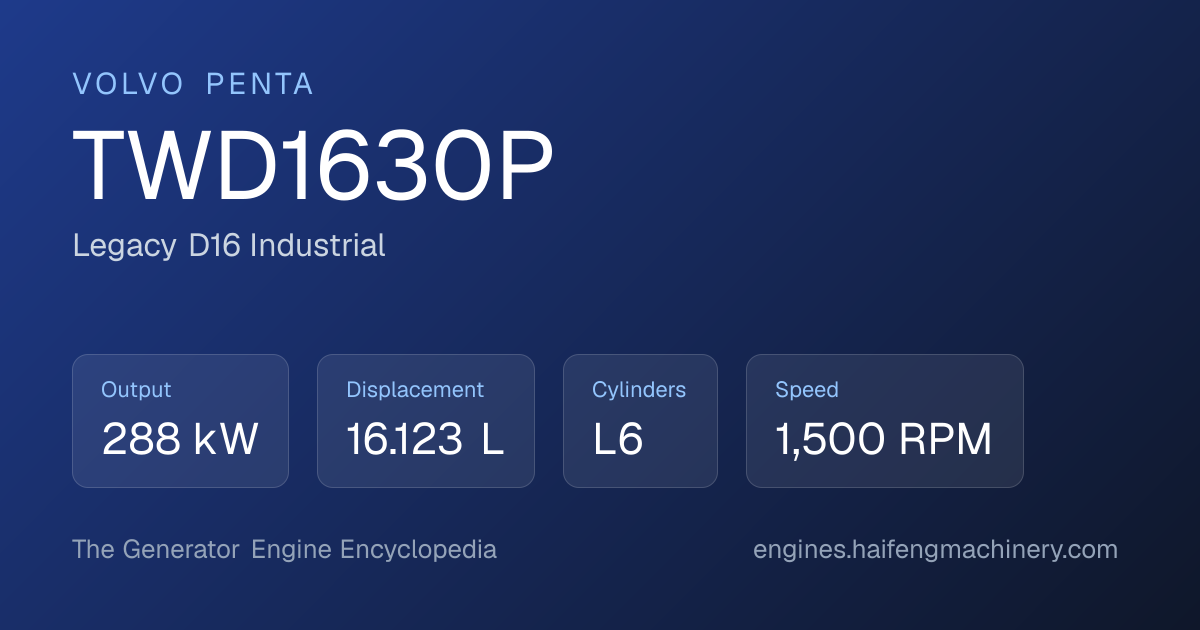Open the Output spec card
The width and height of the screenshot is (1200, 630).
pos(180,421)
